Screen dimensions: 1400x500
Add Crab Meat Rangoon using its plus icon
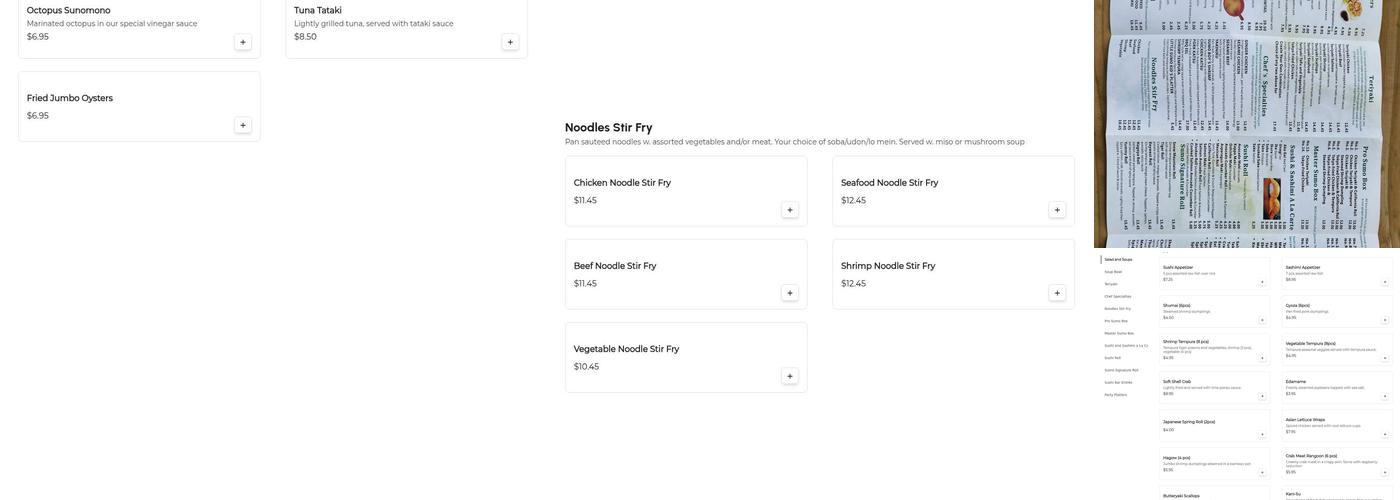pos(1385,472)
